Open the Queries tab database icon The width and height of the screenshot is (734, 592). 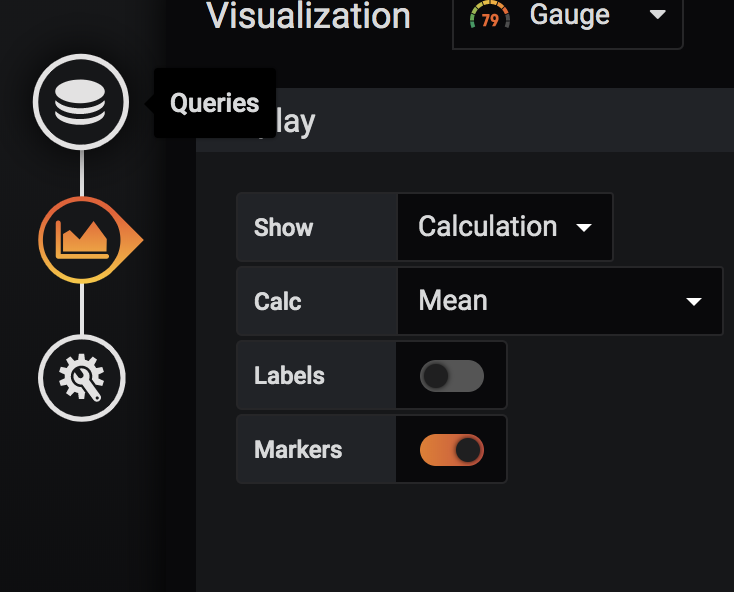(x=81, y=103)
